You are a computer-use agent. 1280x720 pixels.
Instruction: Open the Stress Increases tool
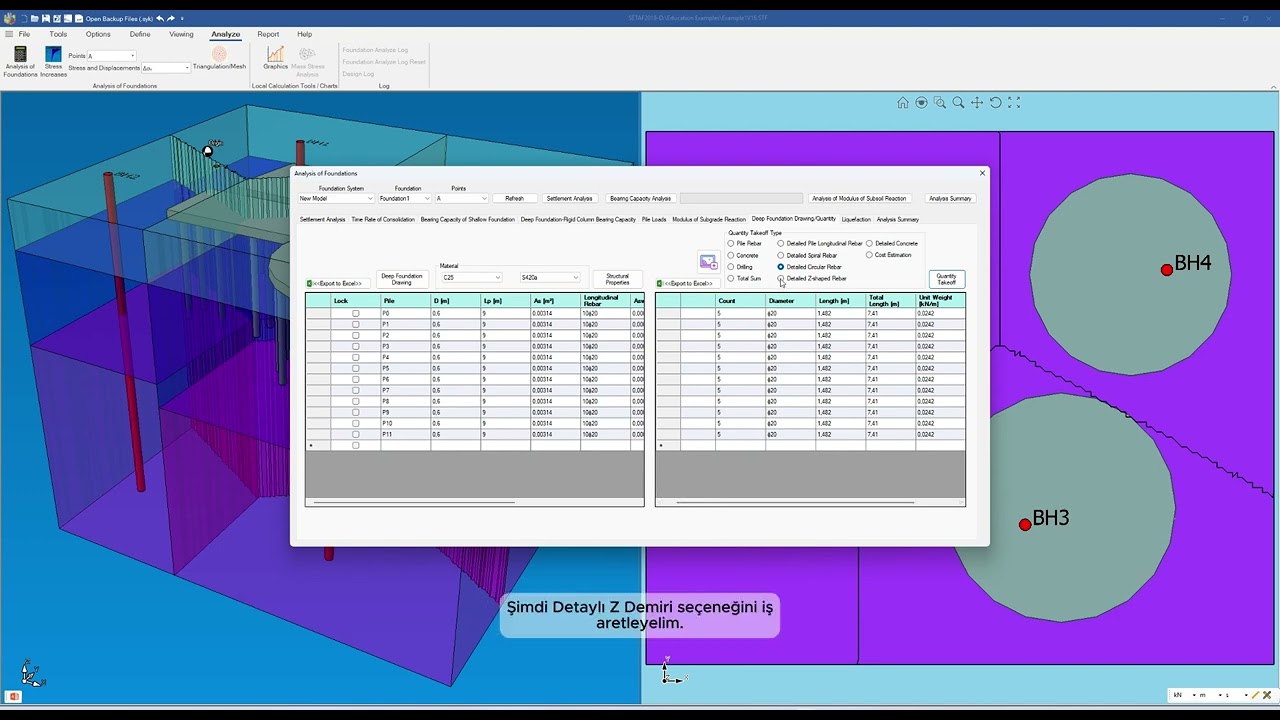pos(53,62)
